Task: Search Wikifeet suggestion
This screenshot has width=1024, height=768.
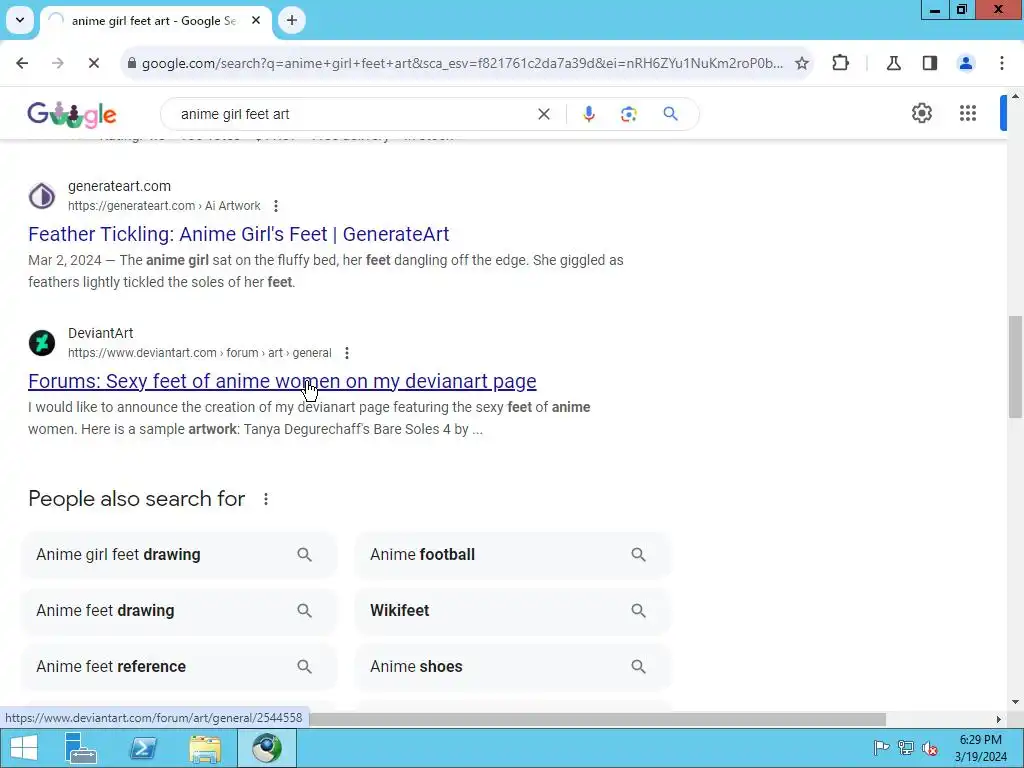Action: pos(513,611)
